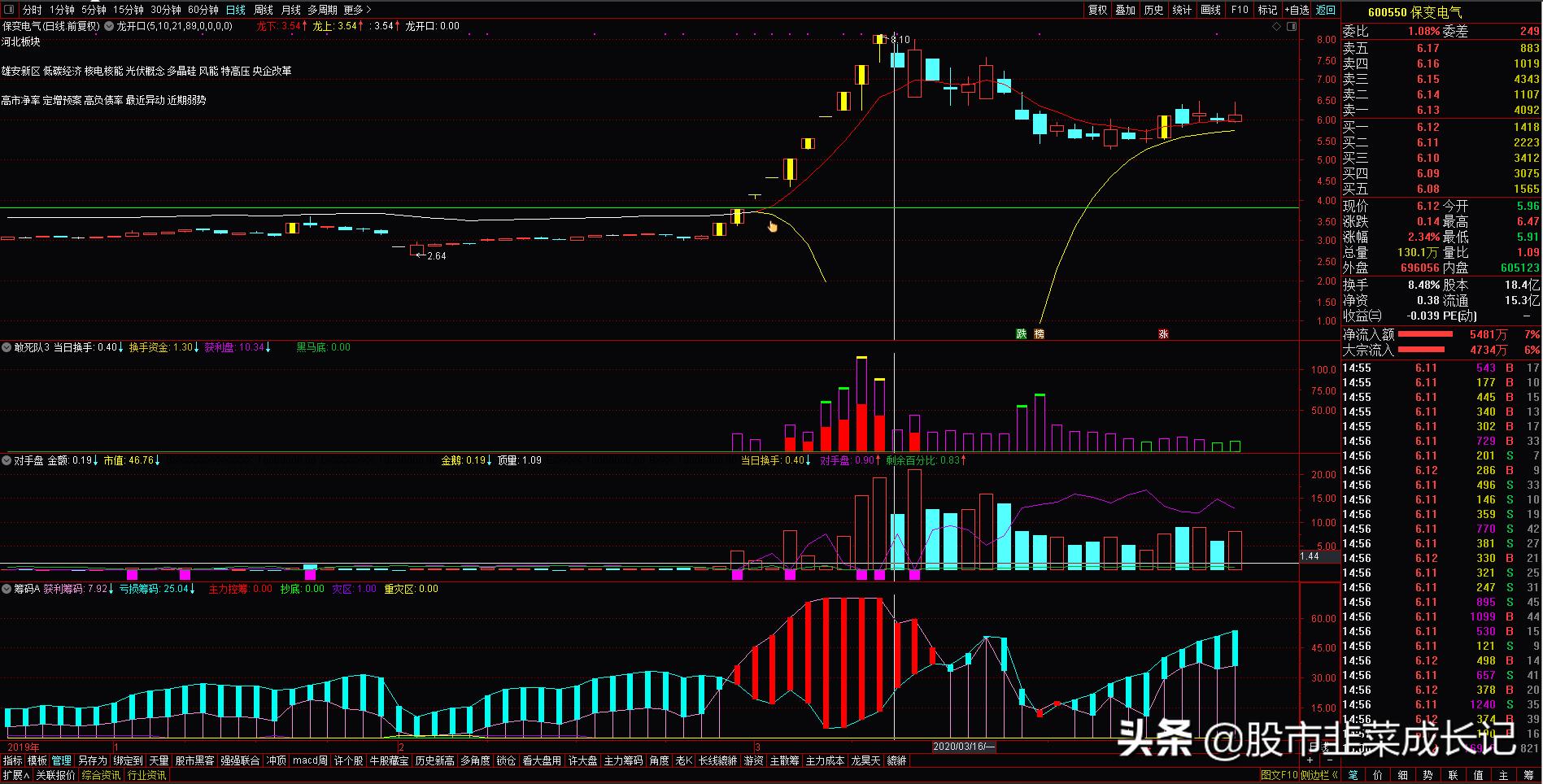Click the 标记 mark button
Viewport: 1543px width, 784px height.
1267,10
